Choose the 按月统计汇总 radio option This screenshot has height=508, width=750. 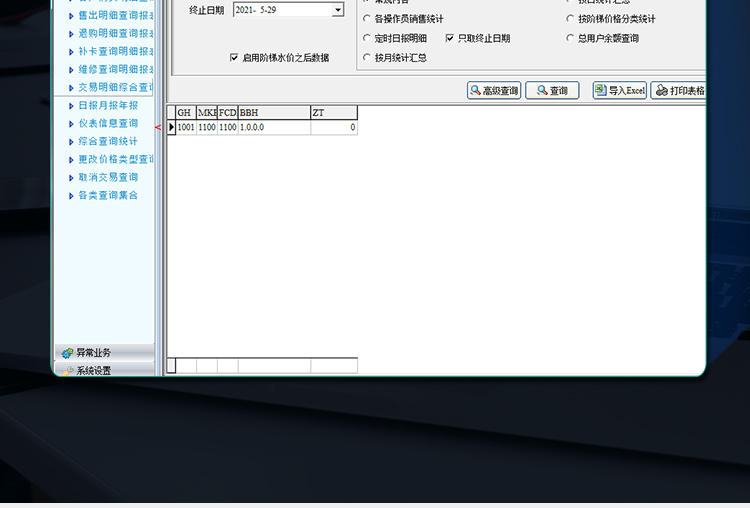point(367,58)
